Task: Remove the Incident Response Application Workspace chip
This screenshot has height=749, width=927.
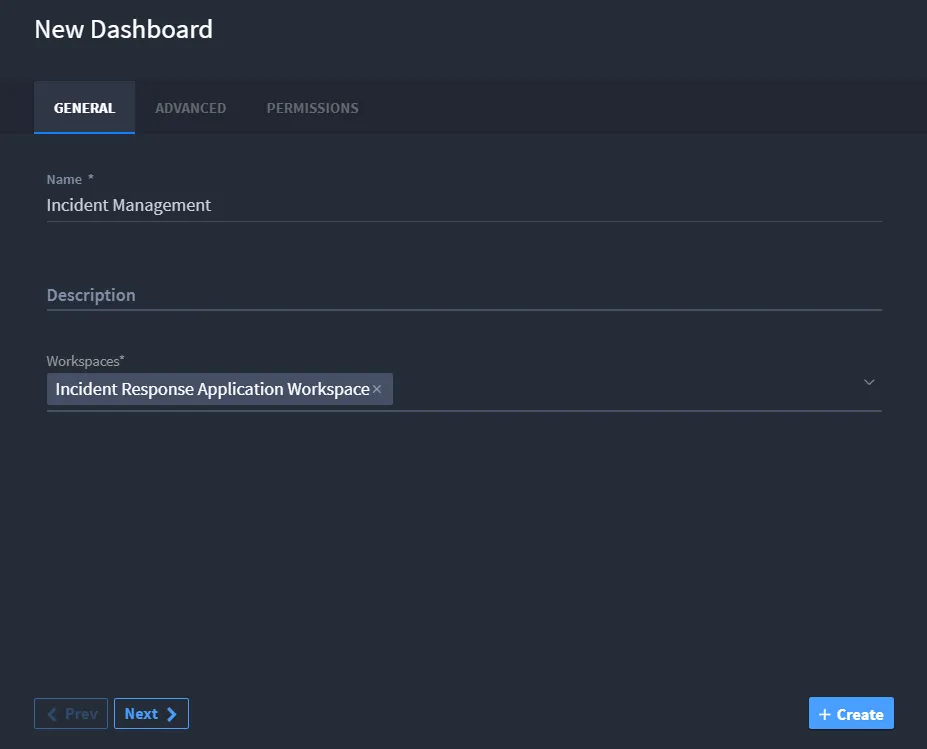Action: [377, 389]
